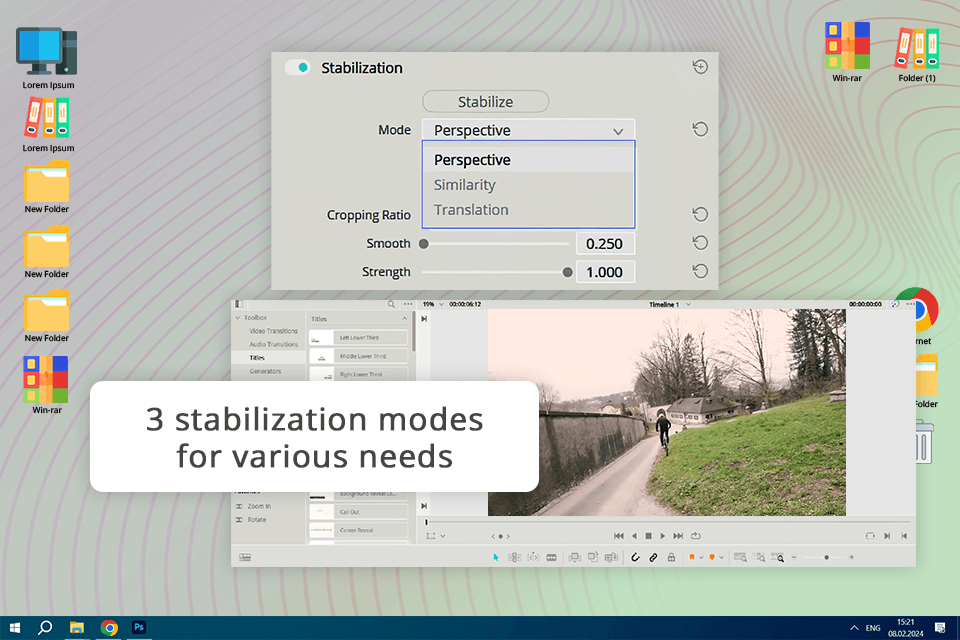Click the search icon in effects panel
The image size is (960, 640).
point(391,304)
